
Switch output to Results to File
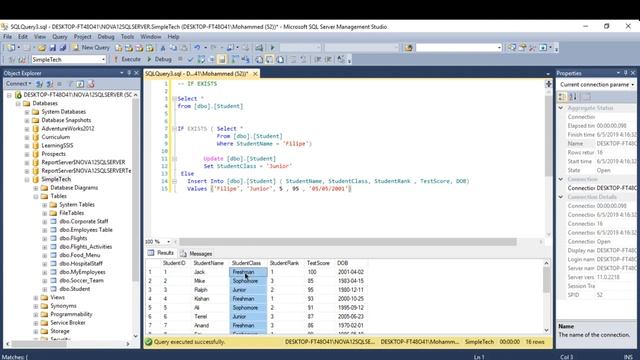click(280, 60)
